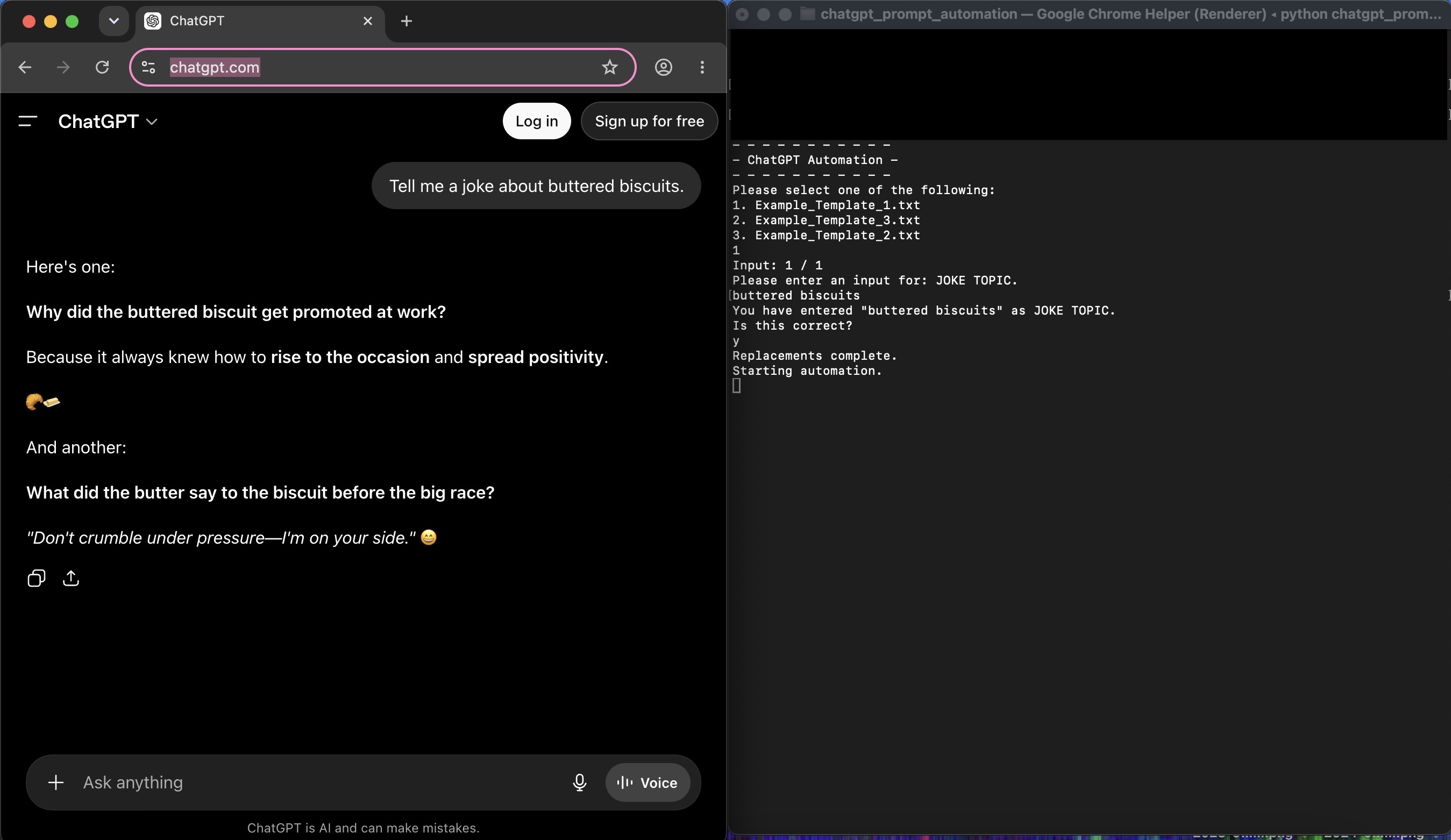Bookmark this page with the star icon
This screenshot has width=1451, height=840.
pyautogui.click(x=610, y=67)
